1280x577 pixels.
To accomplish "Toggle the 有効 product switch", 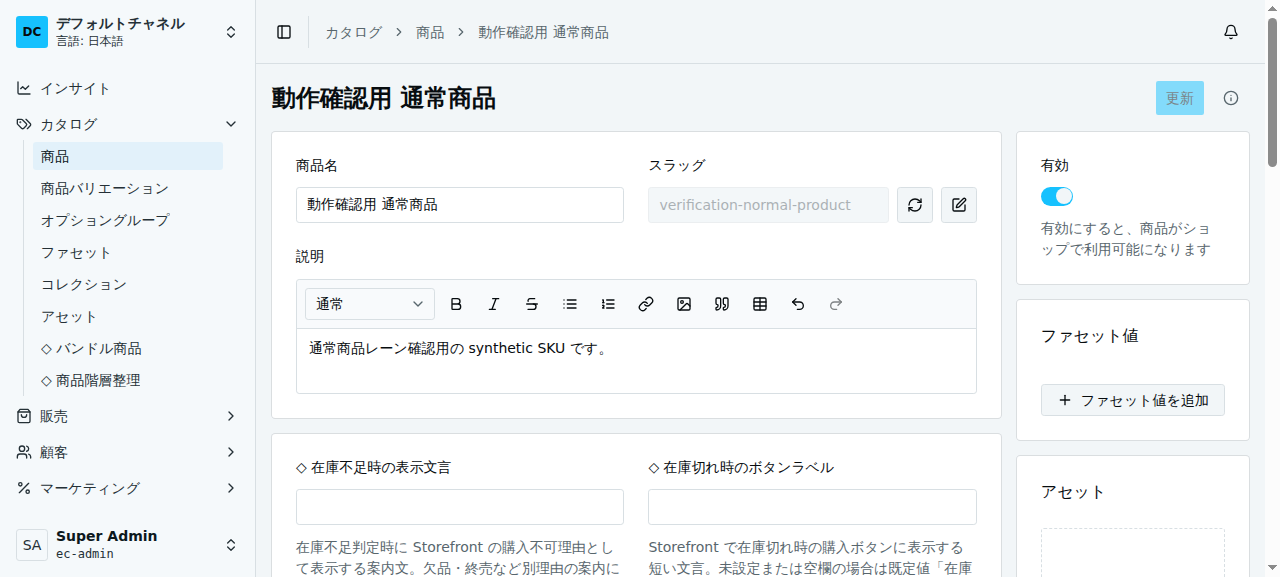I will point(1057,196).
